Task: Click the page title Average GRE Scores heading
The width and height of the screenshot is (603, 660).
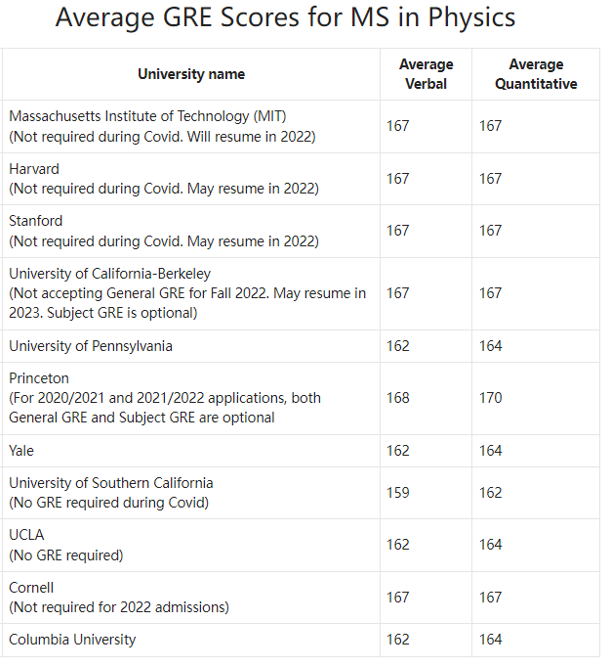Action: (285, 18)
